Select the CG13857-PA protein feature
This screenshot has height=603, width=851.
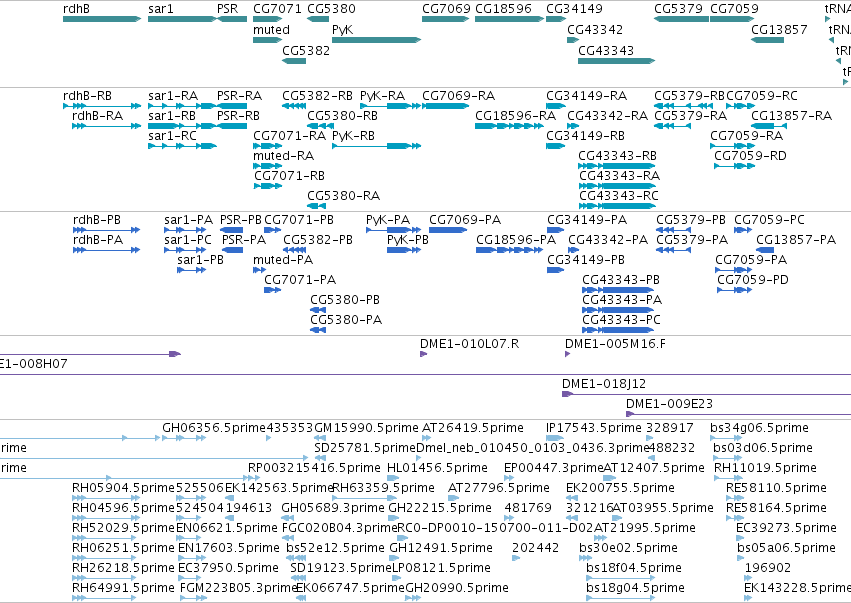click(765, 250)
